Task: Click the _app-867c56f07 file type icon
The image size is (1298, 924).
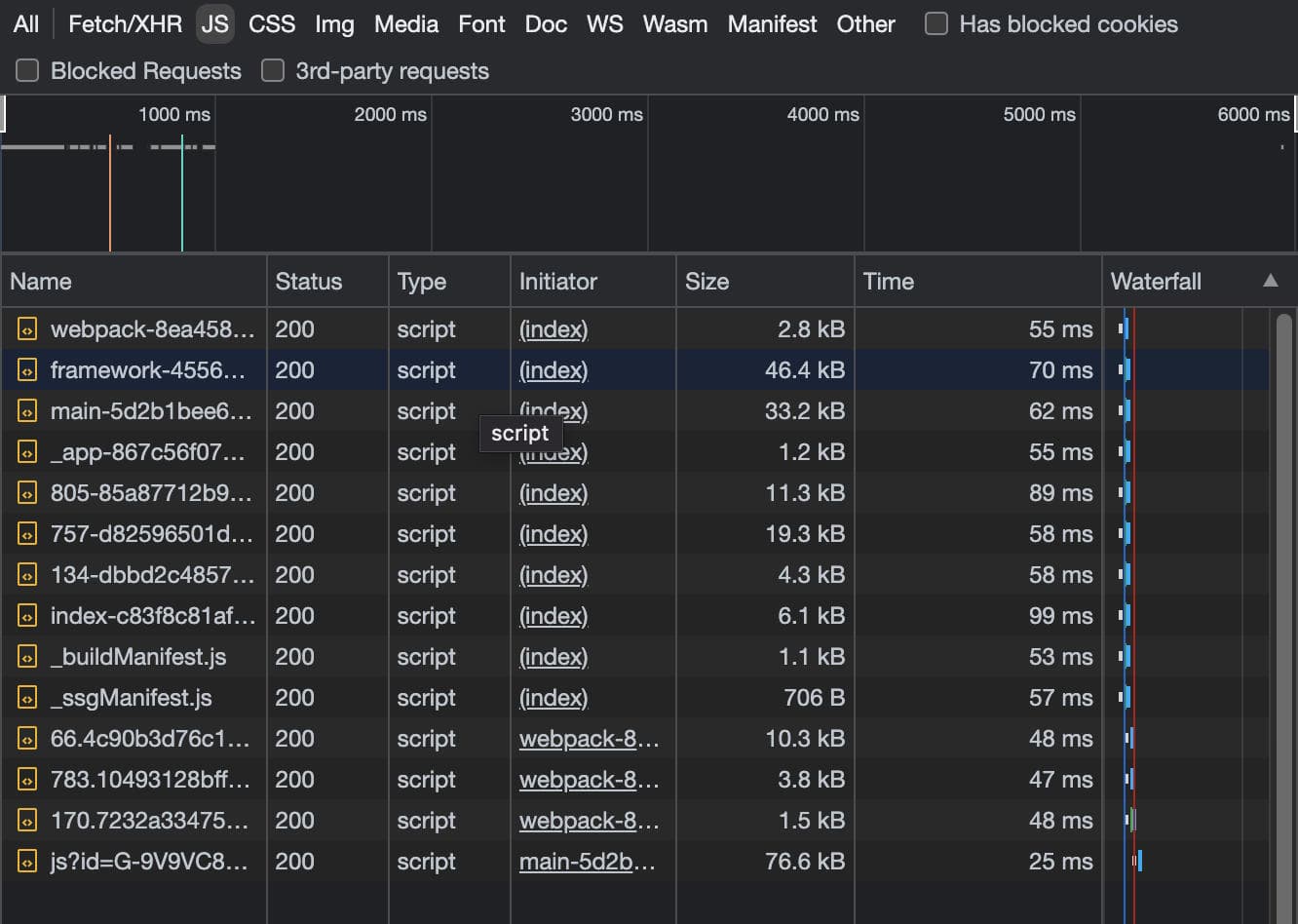Action: [27, 452]
